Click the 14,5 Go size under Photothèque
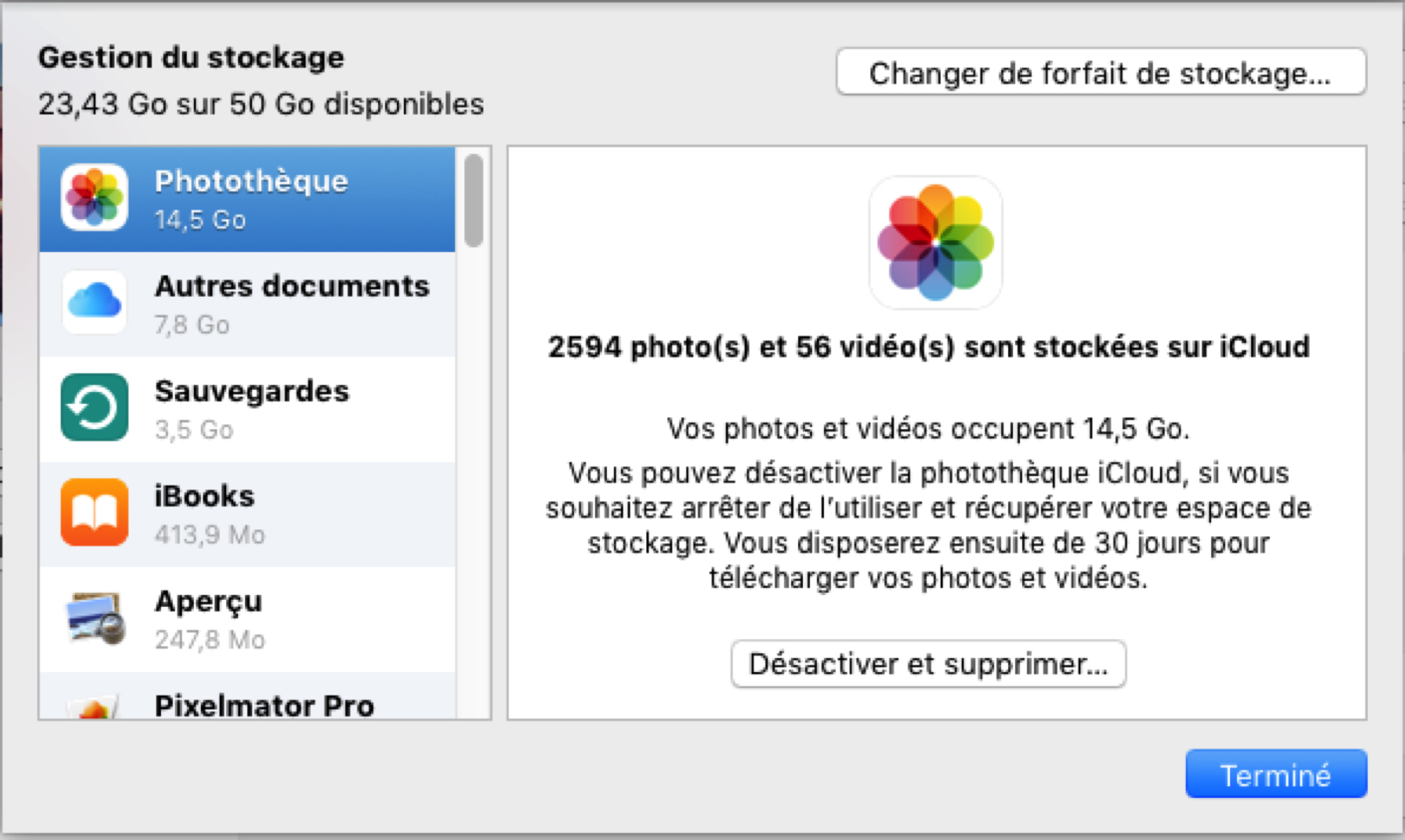This screenshot has height=840, width=1405. (x=200, y=220)
